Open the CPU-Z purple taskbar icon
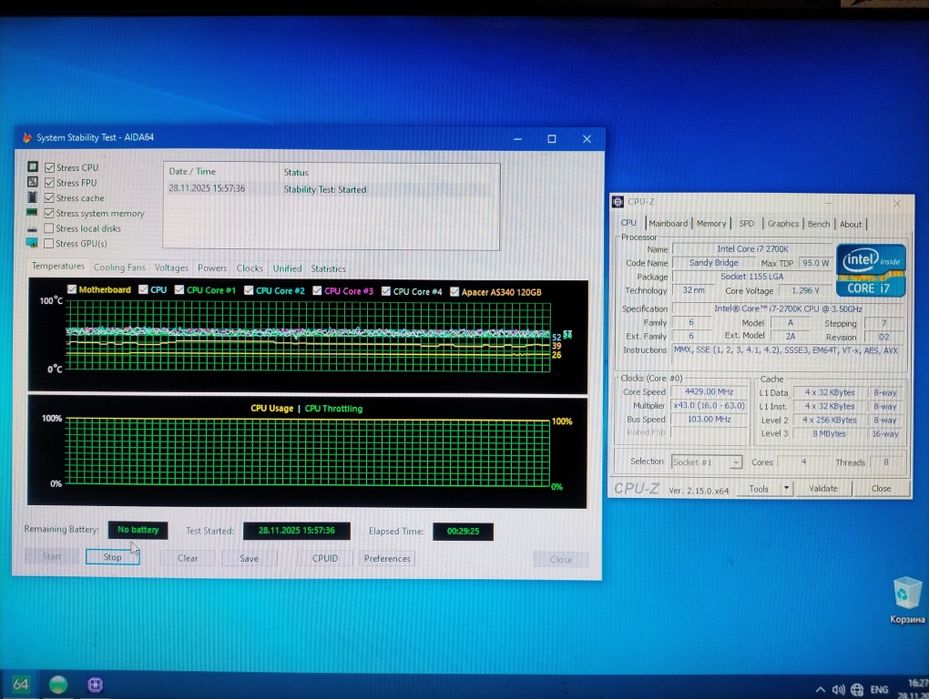Image resolution: width=929 pixels, height=699 pixels. [x=95, y=685]
